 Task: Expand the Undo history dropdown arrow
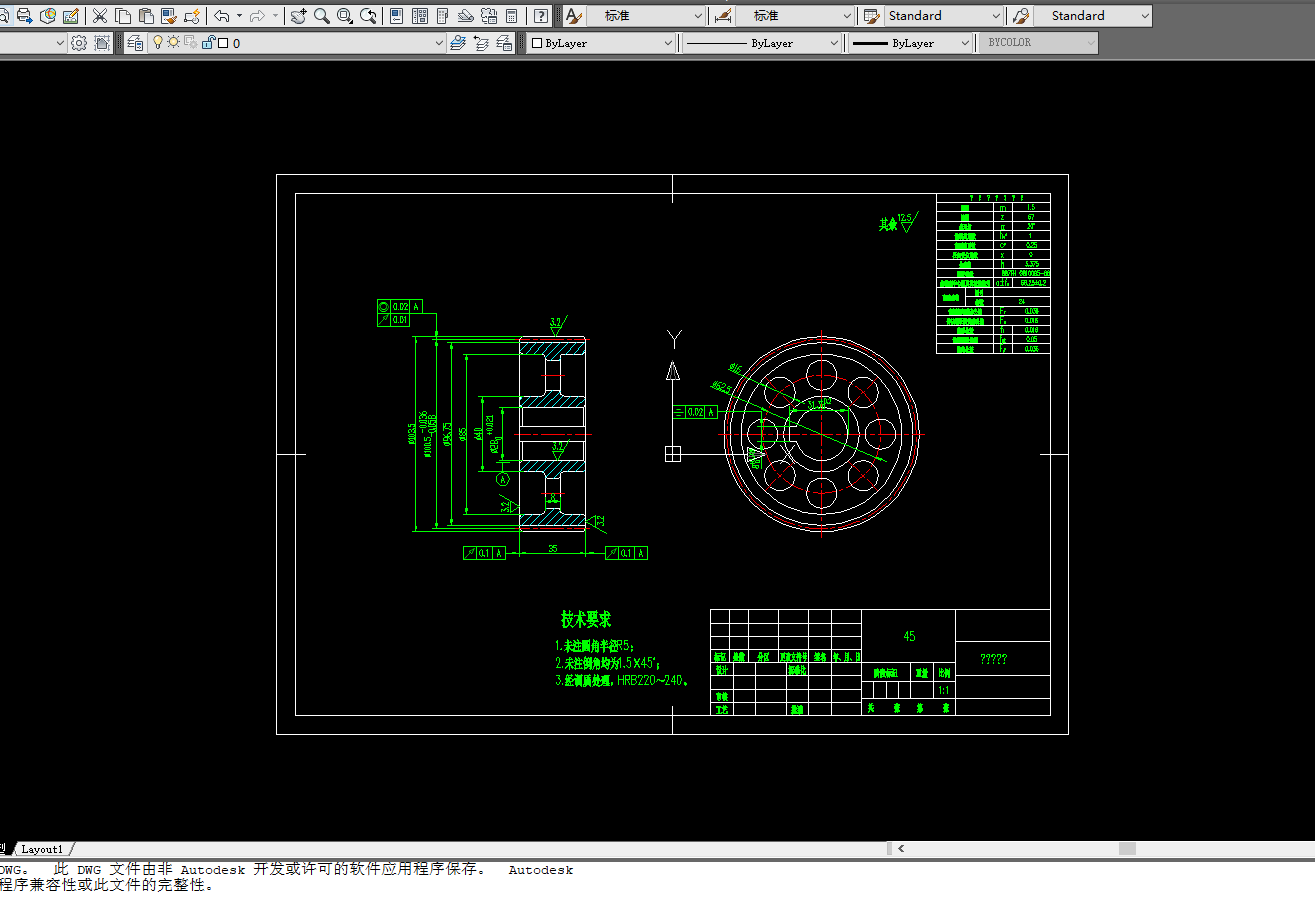coord(239,16)
